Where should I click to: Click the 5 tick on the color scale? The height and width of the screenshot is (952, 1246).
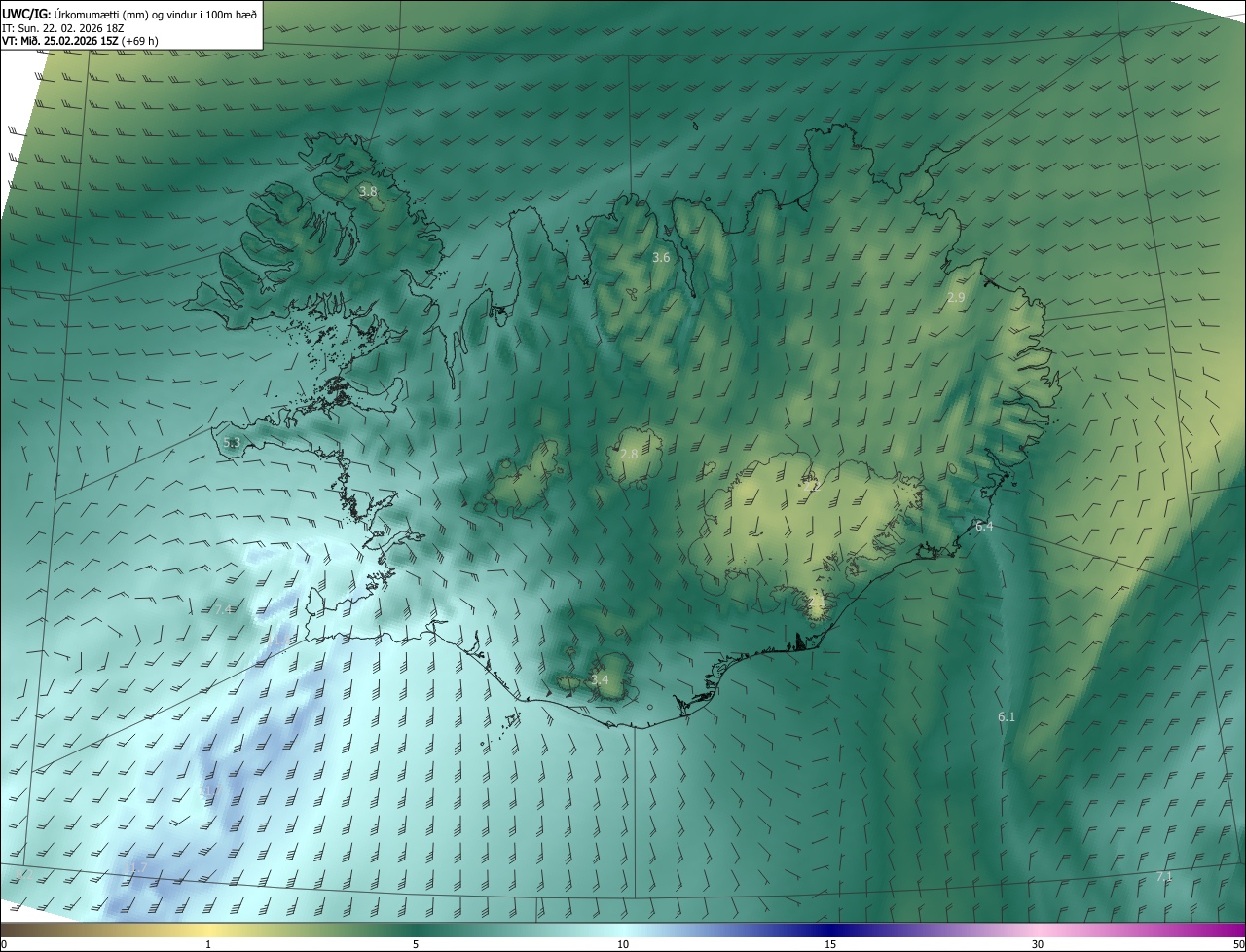(416, 944)
